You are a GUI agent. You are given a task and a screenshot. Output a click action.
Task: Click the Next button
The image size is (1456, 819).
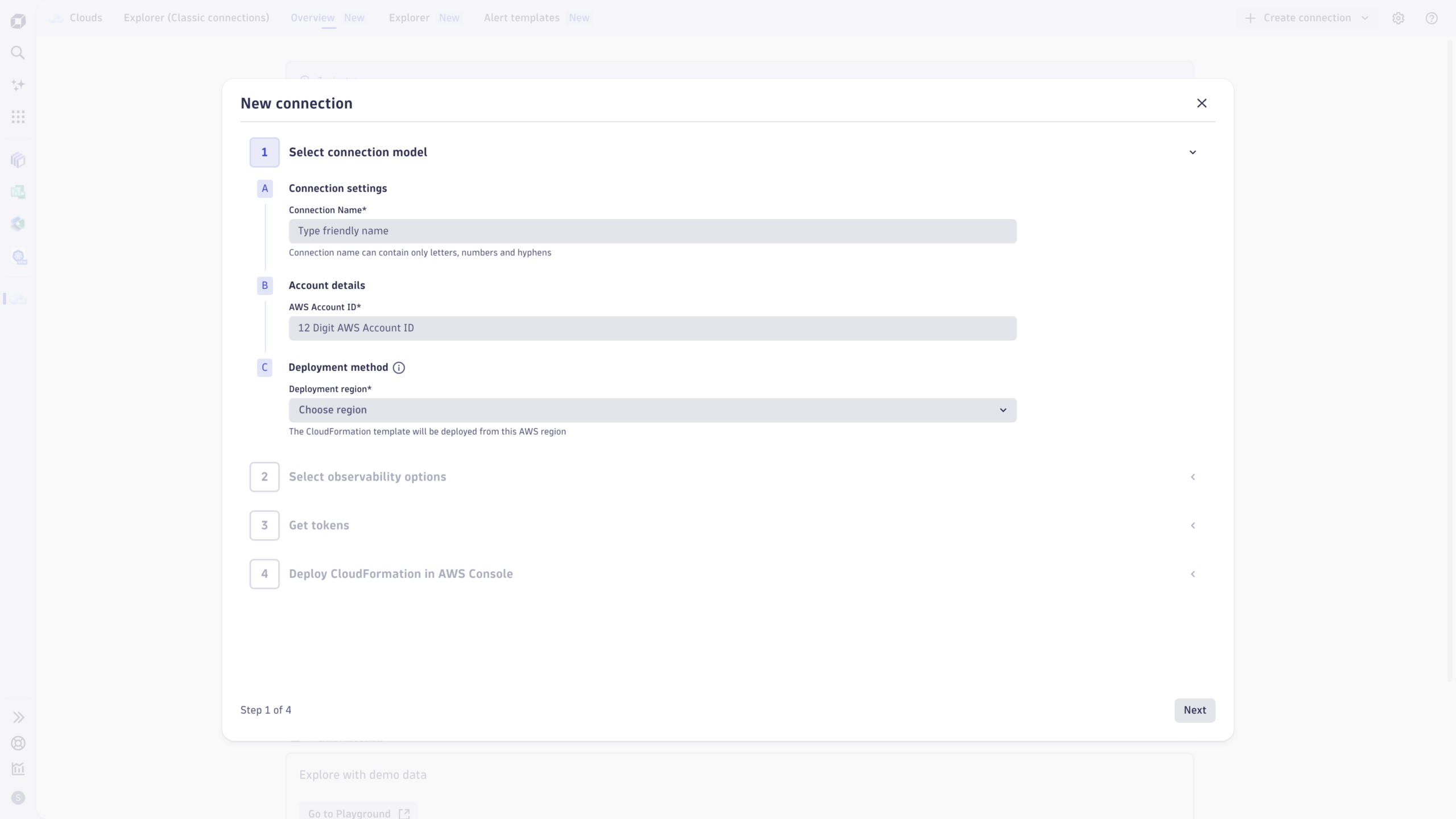(x=1194, y=710)
